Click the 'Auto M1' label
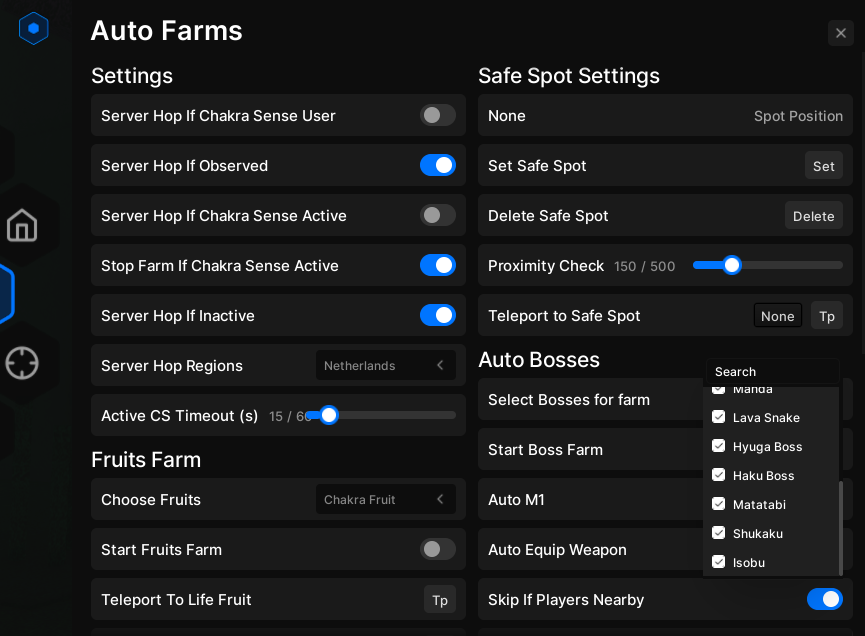Screen dimensions: 865x636 [516, 500]
